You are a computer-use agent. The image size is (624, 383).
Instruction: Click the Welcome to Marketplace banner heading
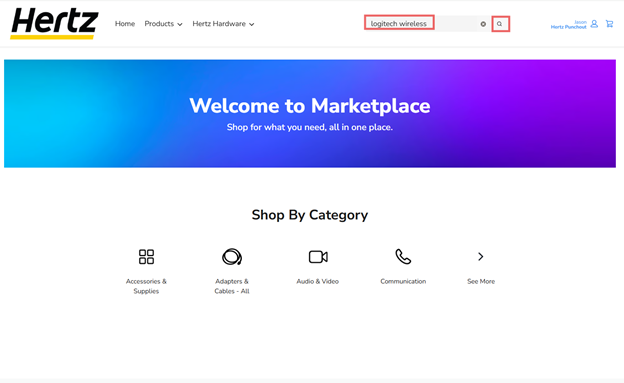tap(310, 106)
